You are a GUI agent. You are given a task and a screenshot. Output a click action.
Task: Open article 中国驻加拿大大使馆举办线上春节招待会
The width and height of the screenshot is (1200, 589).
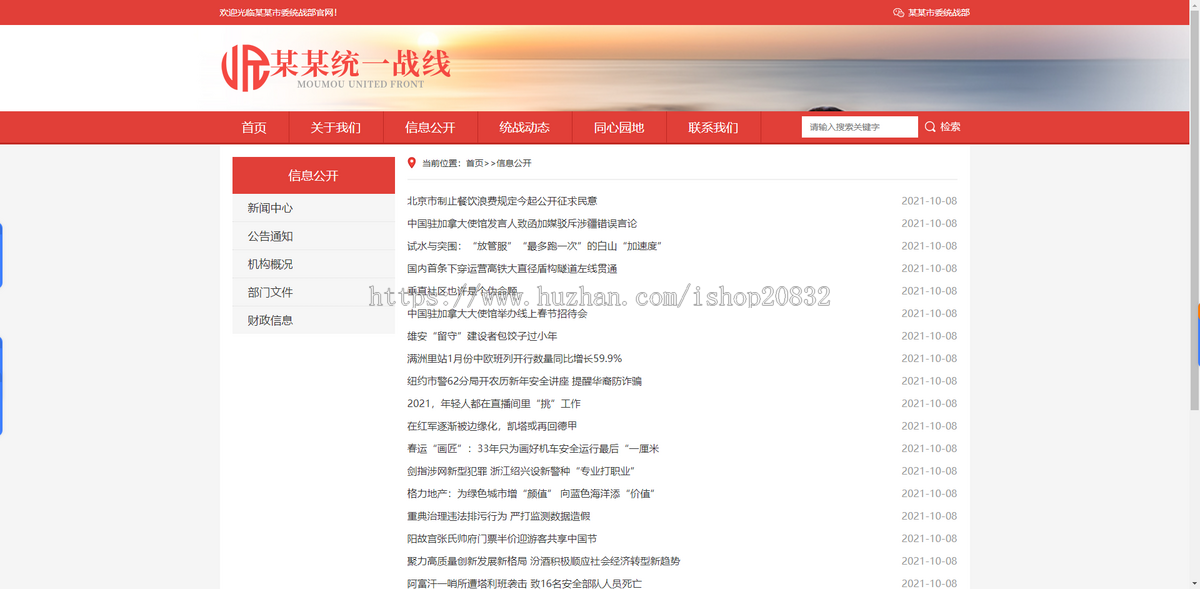497,314
